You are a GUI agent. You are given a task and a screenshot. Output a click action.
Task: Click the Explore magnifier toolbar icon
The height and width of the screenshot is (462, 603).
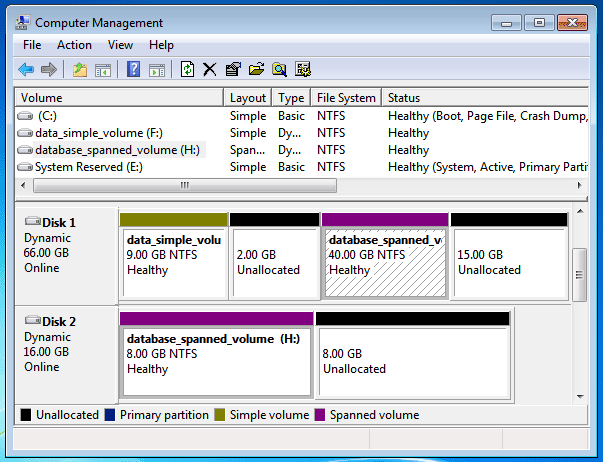click(279, 70)
